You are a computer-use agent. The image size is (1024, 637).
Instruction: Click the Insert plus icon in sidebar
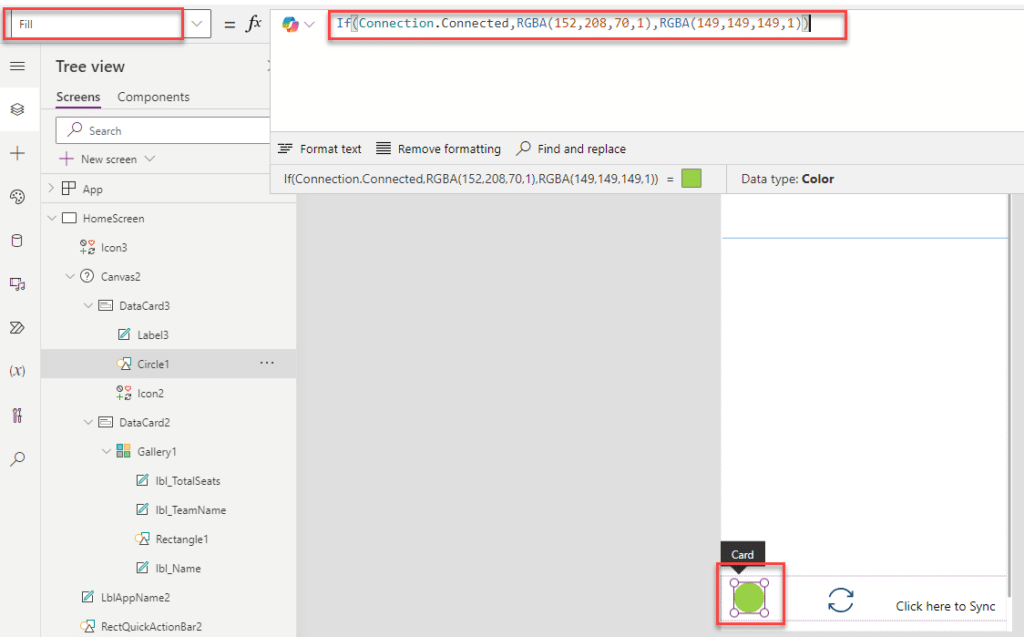pos(17,153)
